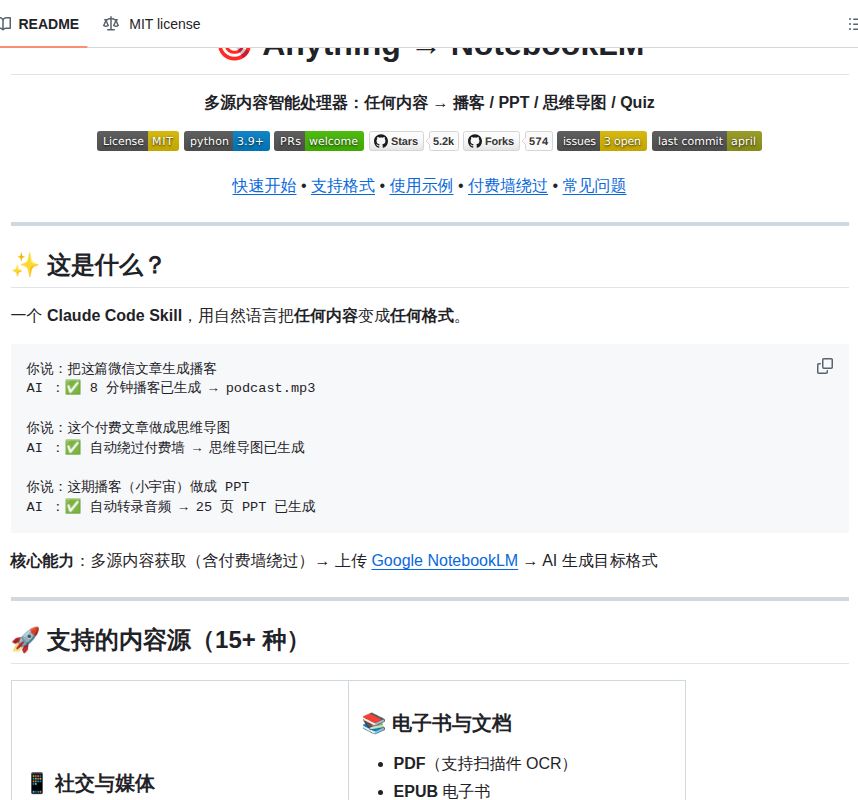Click the 574 forks count
The height and width of the screenshot is (800, 858).
click(x=538, y=141)
